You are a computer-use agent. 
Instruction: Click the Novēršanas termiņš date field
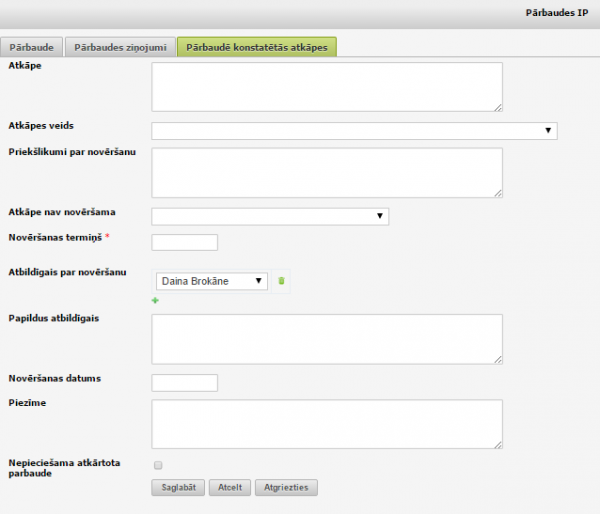pyautogui.click(x=184, y=242)
